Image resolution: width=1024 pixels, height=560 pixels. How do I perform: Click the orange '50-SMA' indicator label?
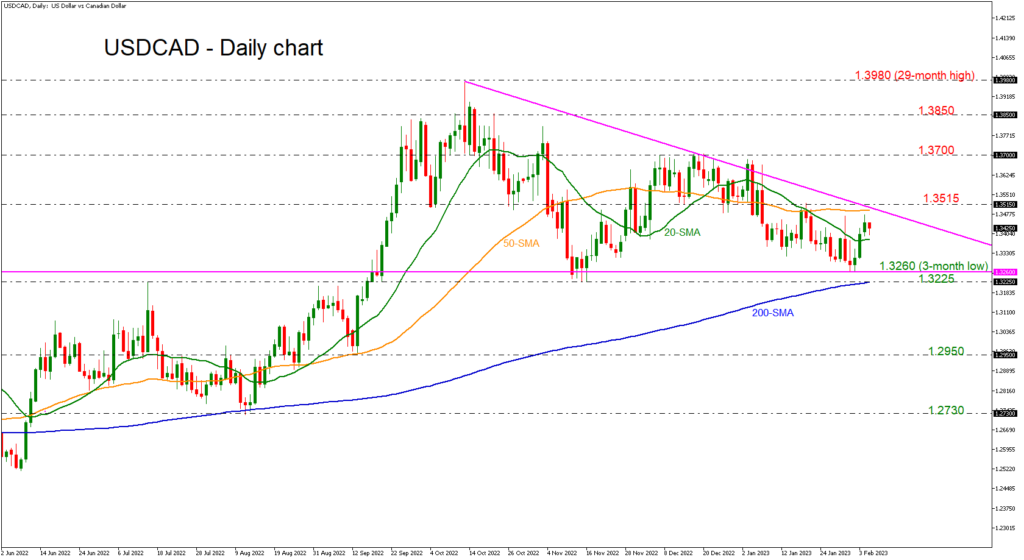[521, 243]
